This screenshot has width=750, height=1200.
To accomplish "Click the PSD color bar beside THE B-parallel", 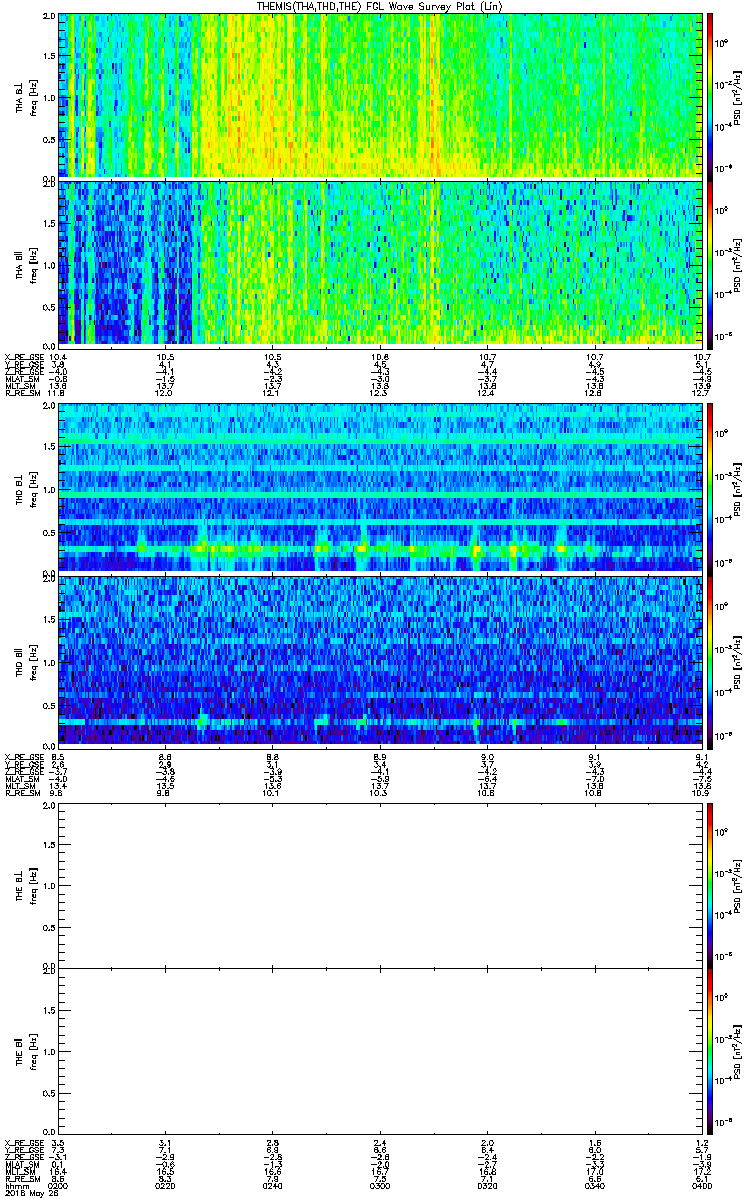I will point(710,1051).
